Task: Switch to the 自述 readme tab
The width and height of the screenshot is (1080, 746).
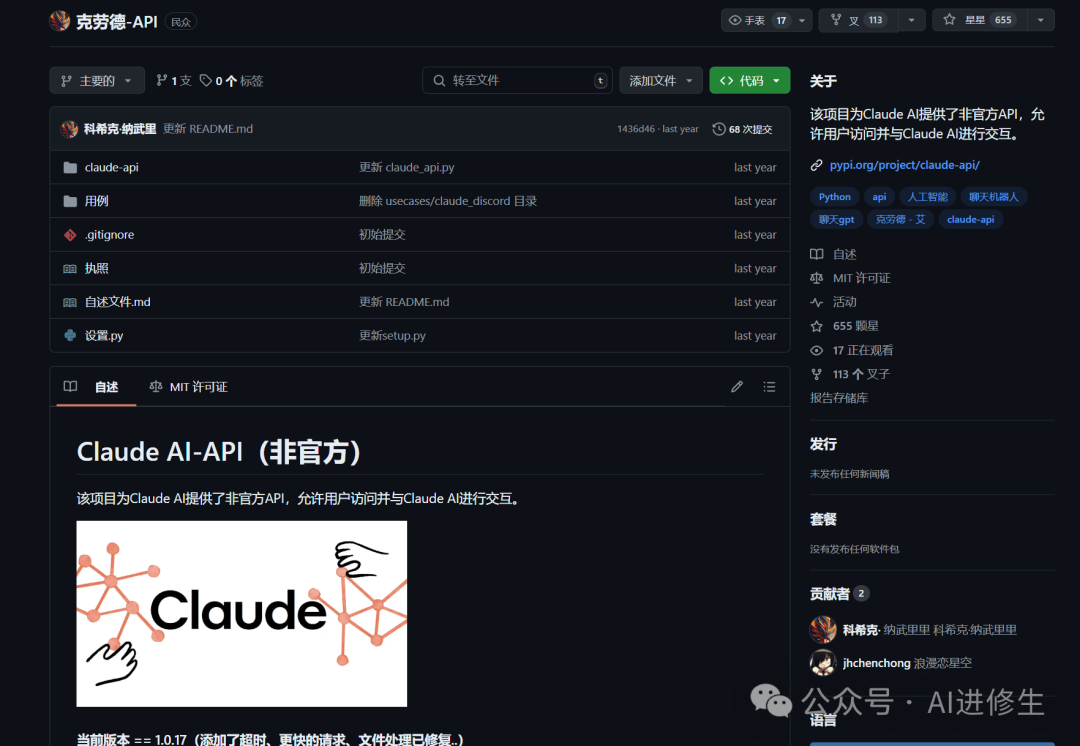Action: (x=96, y=387)
